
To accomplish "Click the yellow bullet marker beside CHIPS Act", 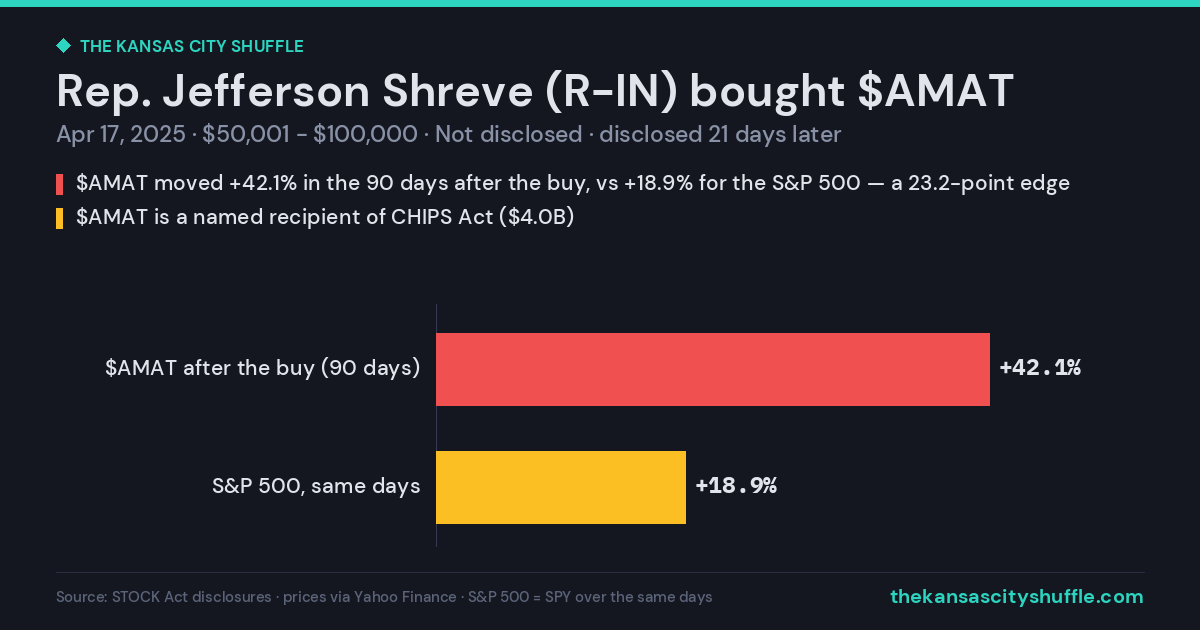I will pyautogui.click(x=60, y=218).
